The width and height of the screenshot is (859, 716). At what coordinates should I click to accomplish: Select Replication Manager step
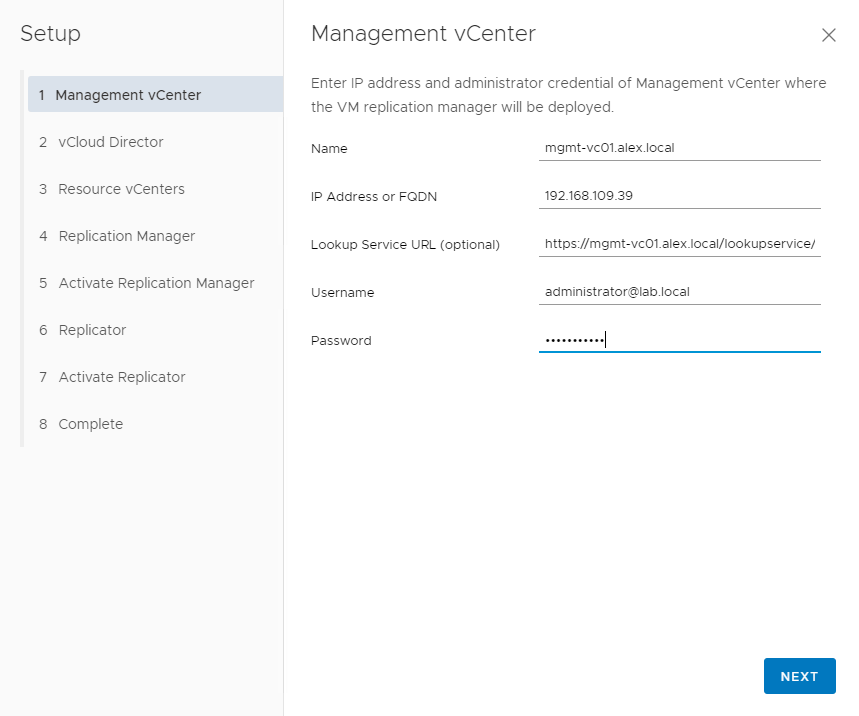pos(126,236)
